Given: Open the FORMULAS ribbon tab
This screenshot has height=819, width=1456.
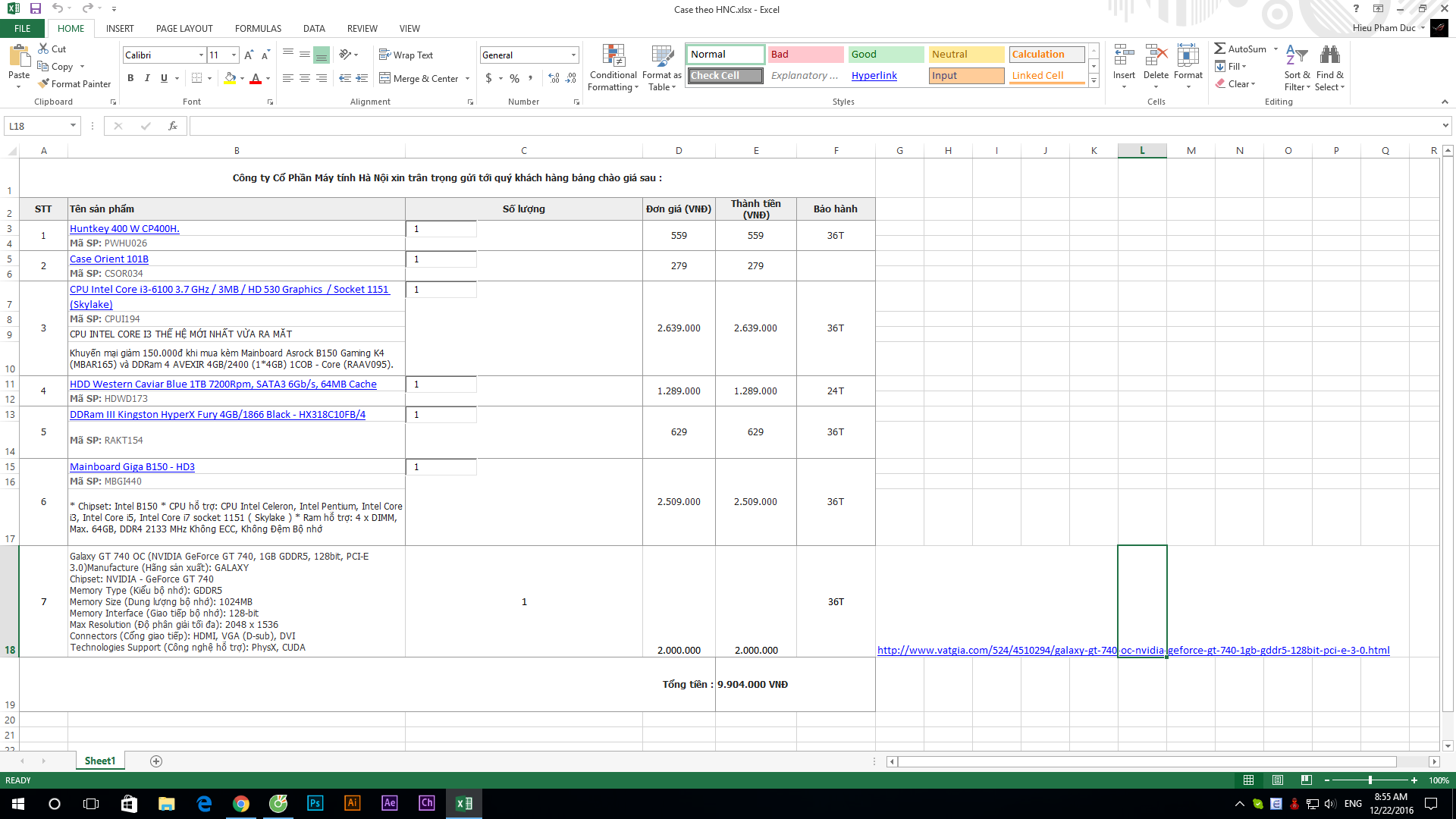Looking at the screenshot, I should [x=258, y=29].
